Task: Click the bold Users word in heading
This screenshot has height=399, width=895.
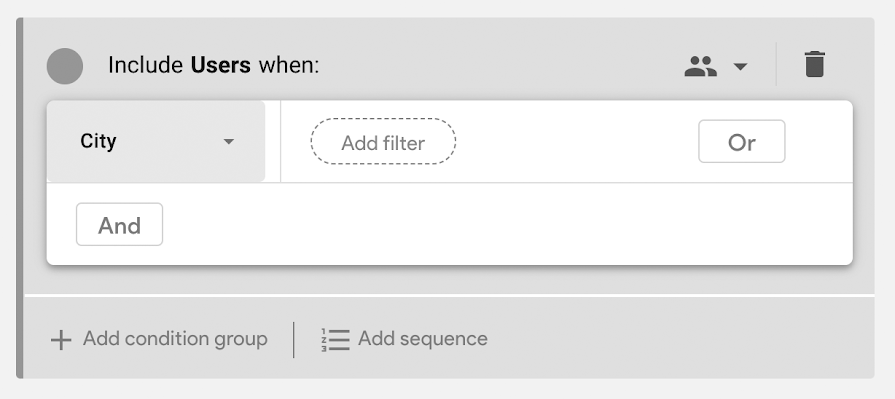Action: pos(220,65)
